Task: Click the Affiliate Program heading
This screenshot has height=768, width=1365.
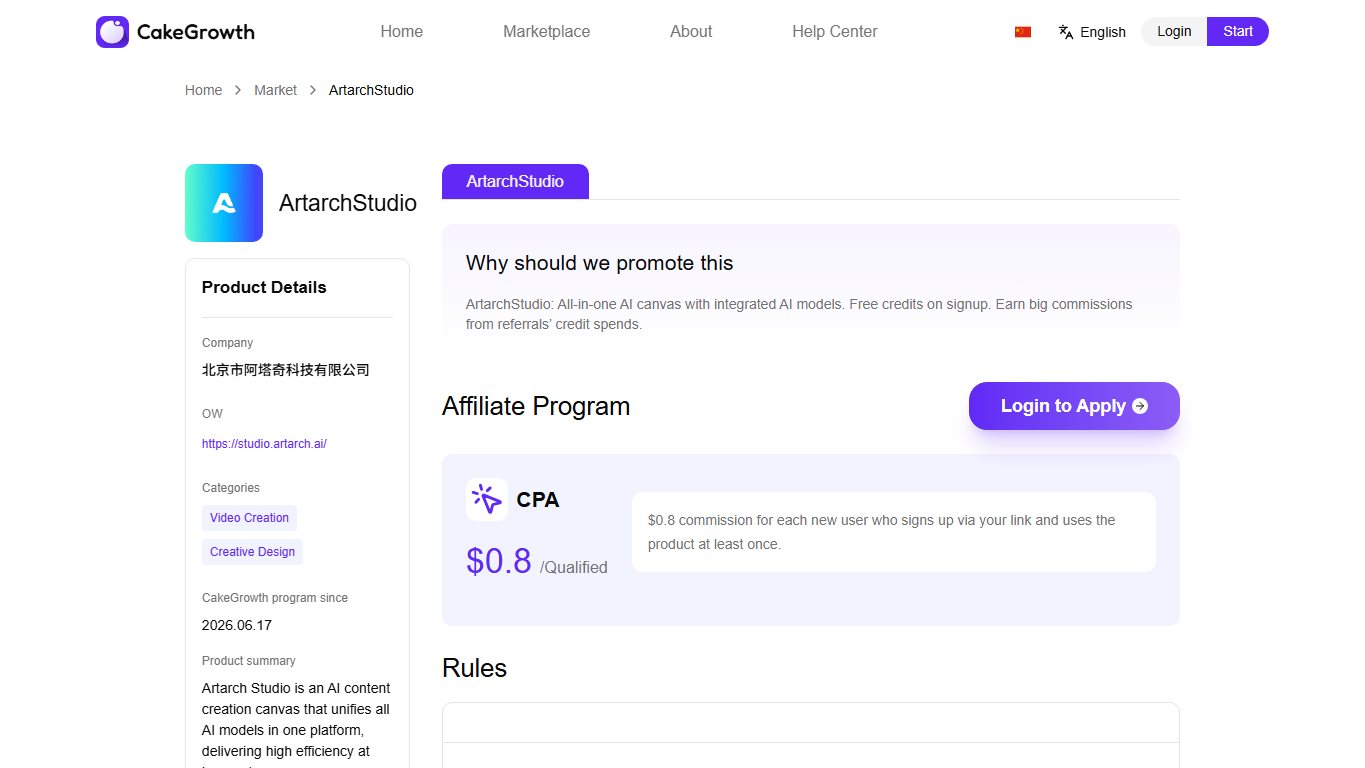Action: pos(536,406)
